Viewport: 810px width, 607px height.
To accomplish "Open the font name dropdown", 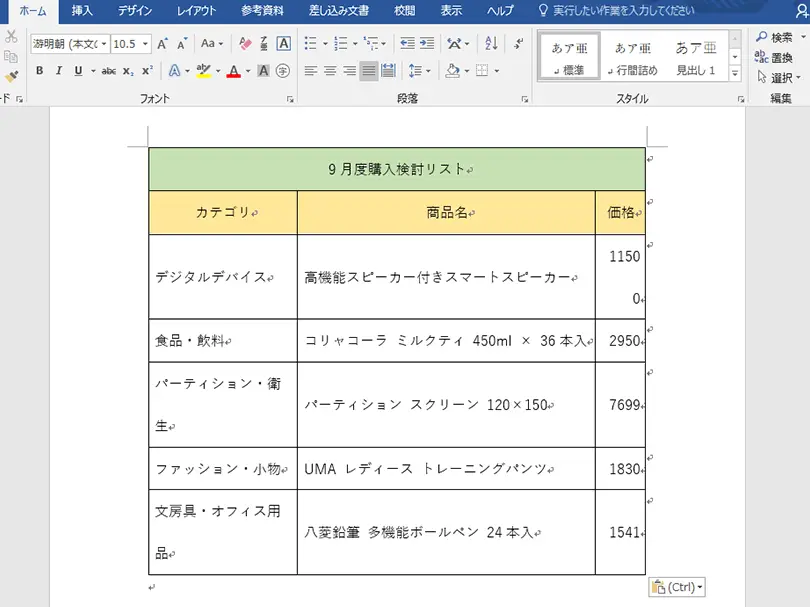I will coord(106,43).
